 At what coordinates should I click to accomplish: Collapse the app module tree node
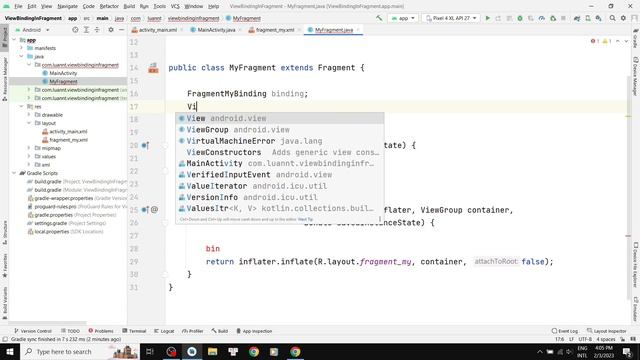[15, 40]
